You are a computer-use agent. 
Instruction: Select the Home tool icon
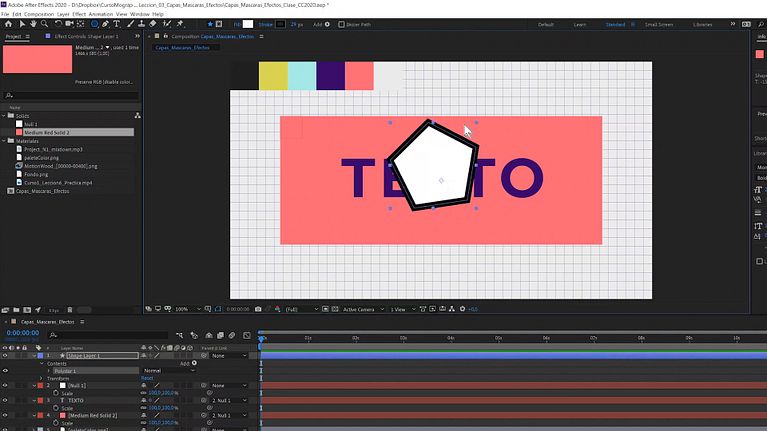(8, 24)
